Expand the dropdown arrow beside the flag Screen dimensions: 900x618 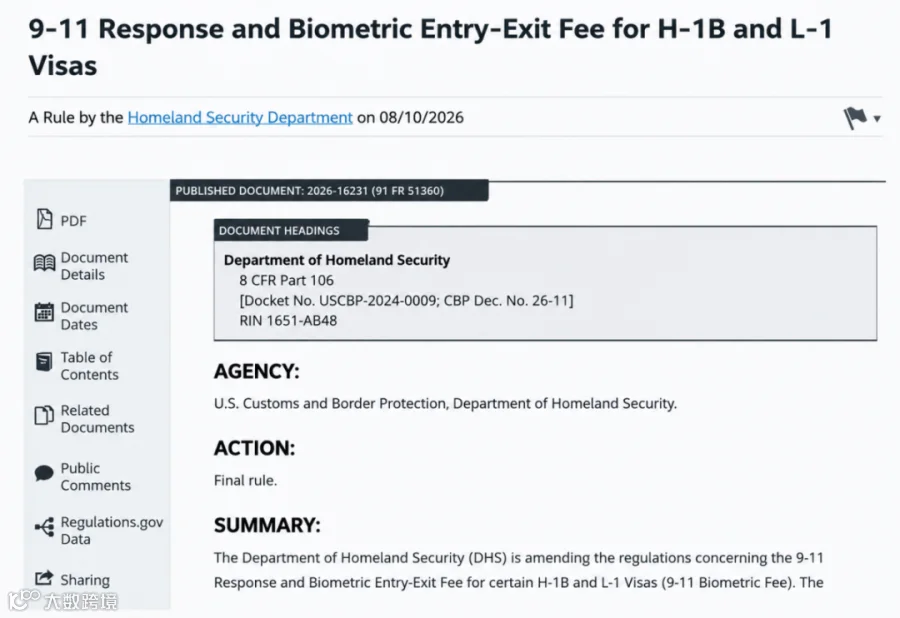877,119
